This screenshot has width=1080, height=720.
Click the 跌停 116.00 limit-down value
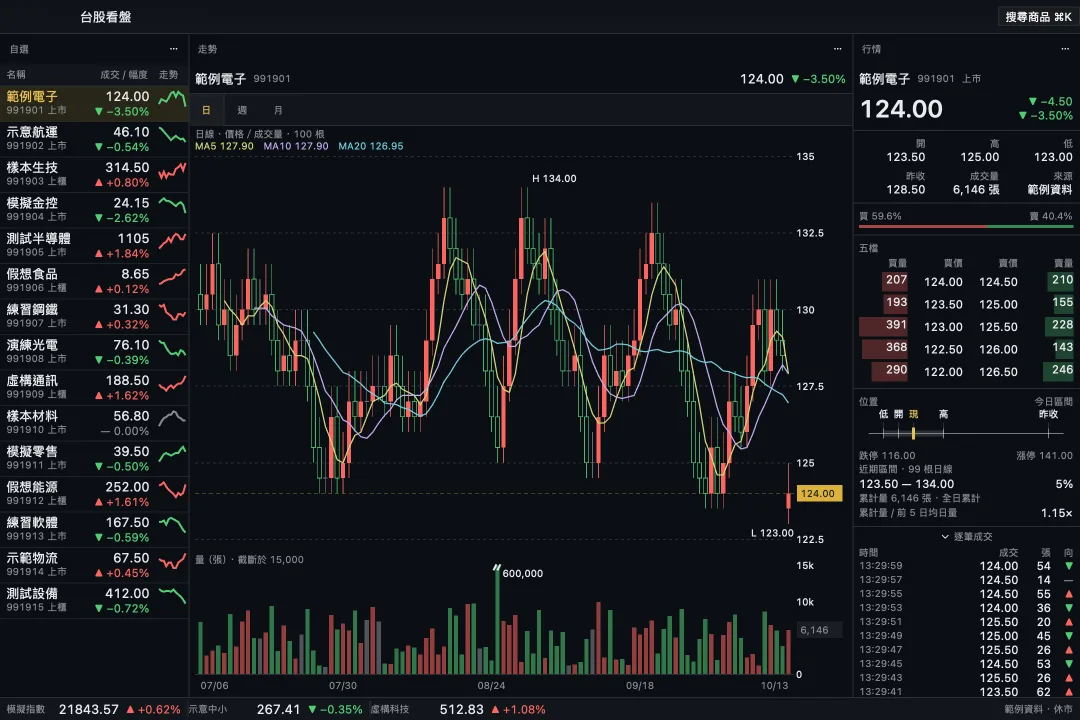pyautogui.click(x=887, y=455)
